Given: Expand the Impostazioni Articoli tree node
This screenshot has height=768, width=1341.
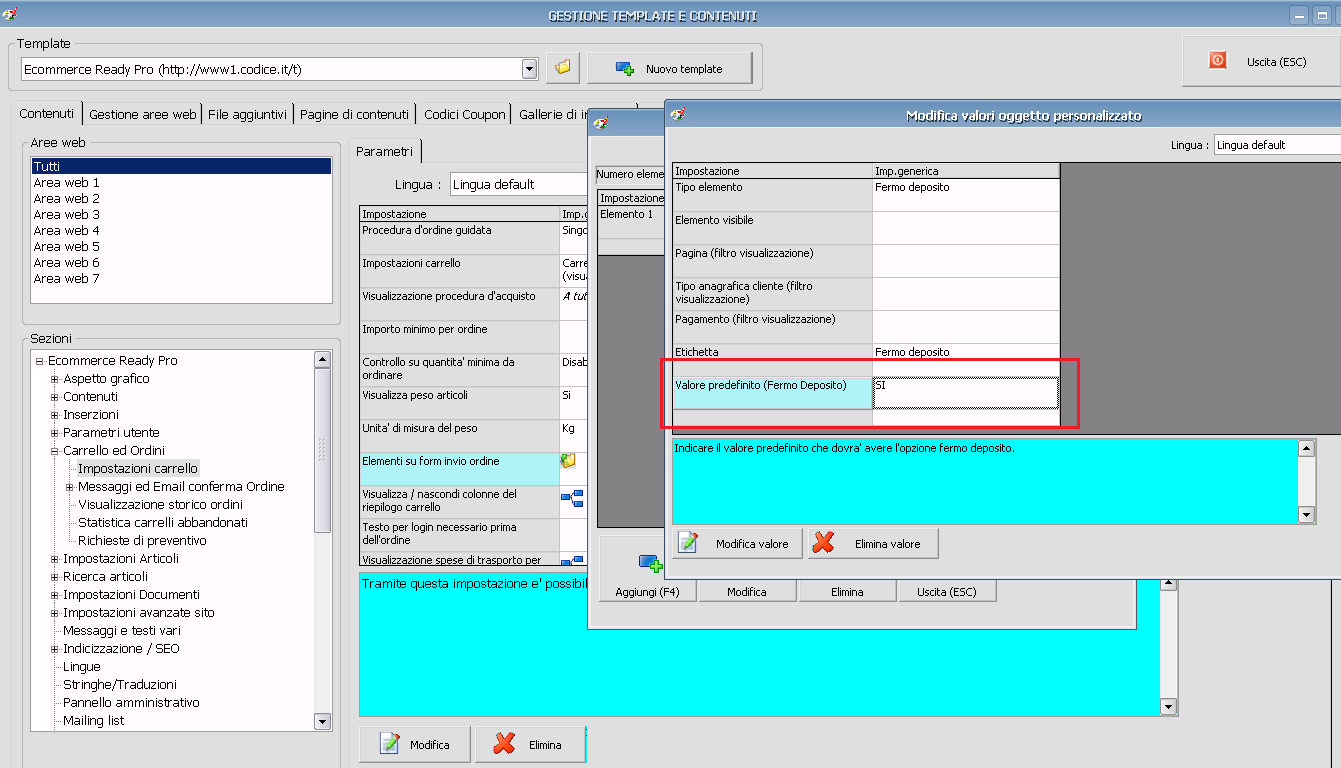Looking at the screenshot, I should (55, 559).
